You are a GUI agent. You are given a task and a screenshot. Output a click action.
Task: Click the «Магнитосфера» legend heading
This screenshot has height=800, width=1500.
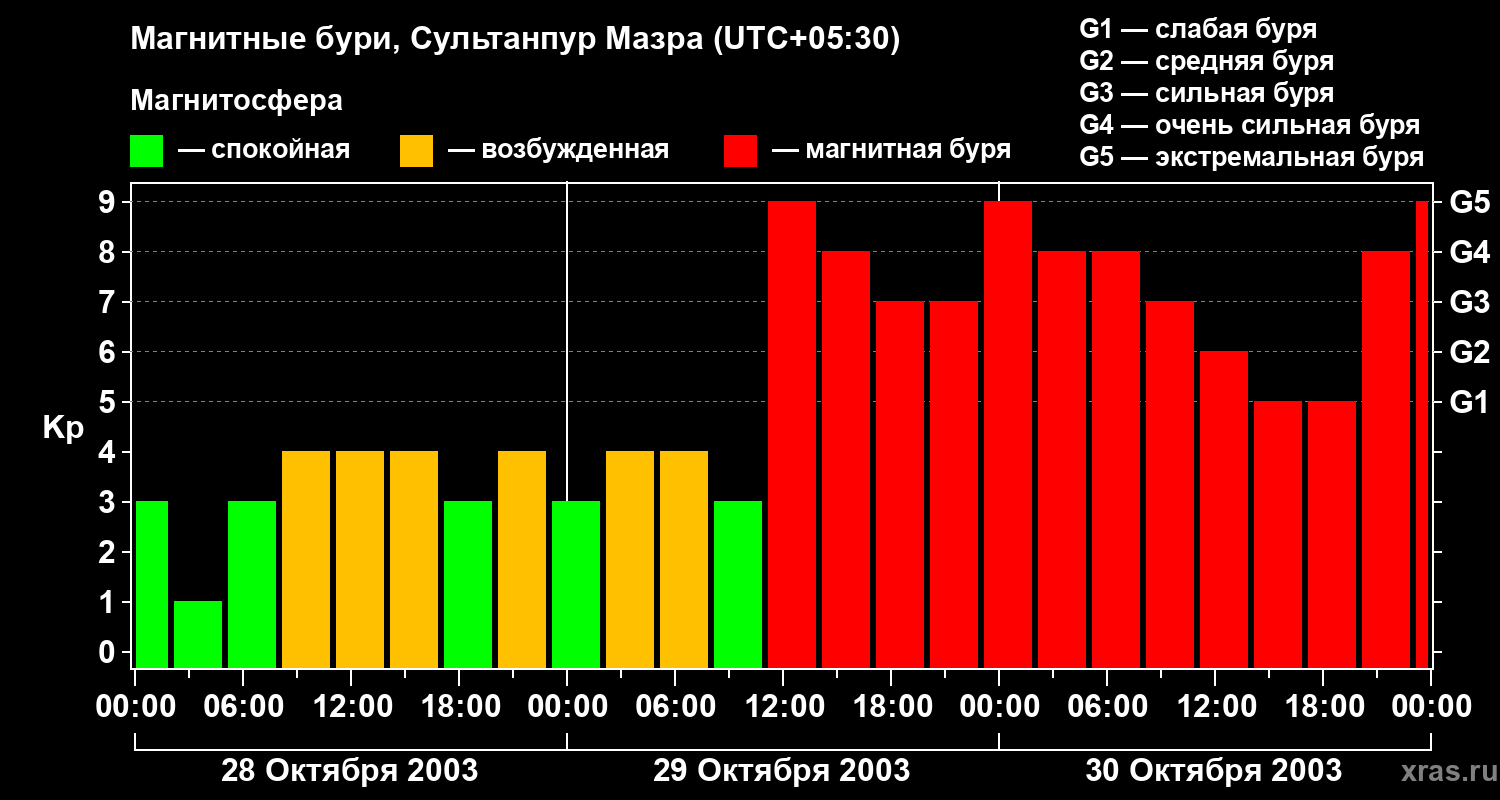click(236, 101)
